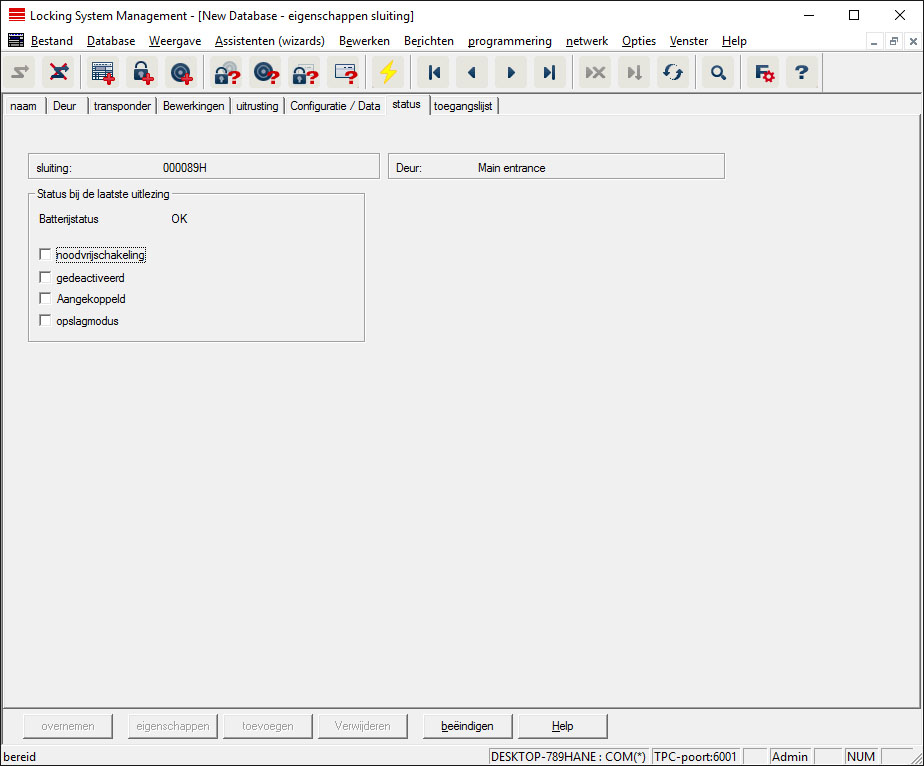Click the lightning bolt programming icon
The height and width of the screenshot is (766, 924).
[x=387, y=73]
